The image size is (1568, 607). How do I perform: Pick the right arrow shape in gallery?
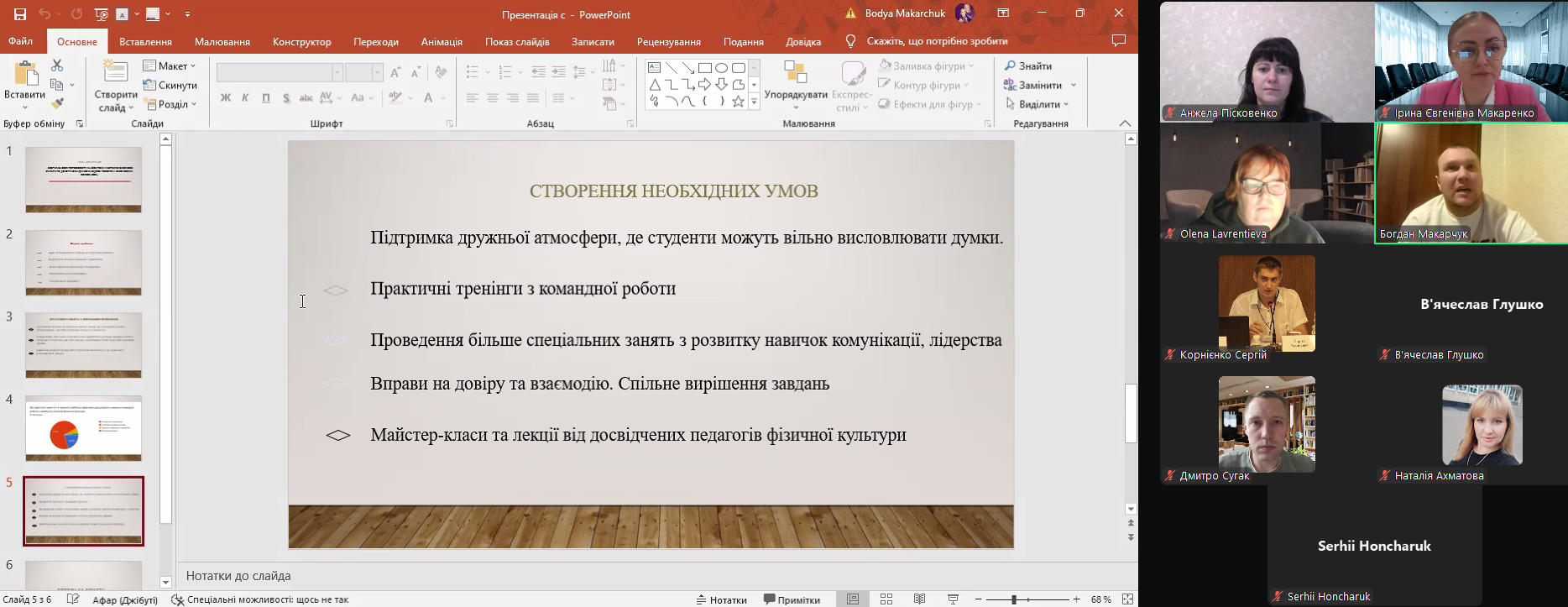pyautogui.click(x=705, y=85)
